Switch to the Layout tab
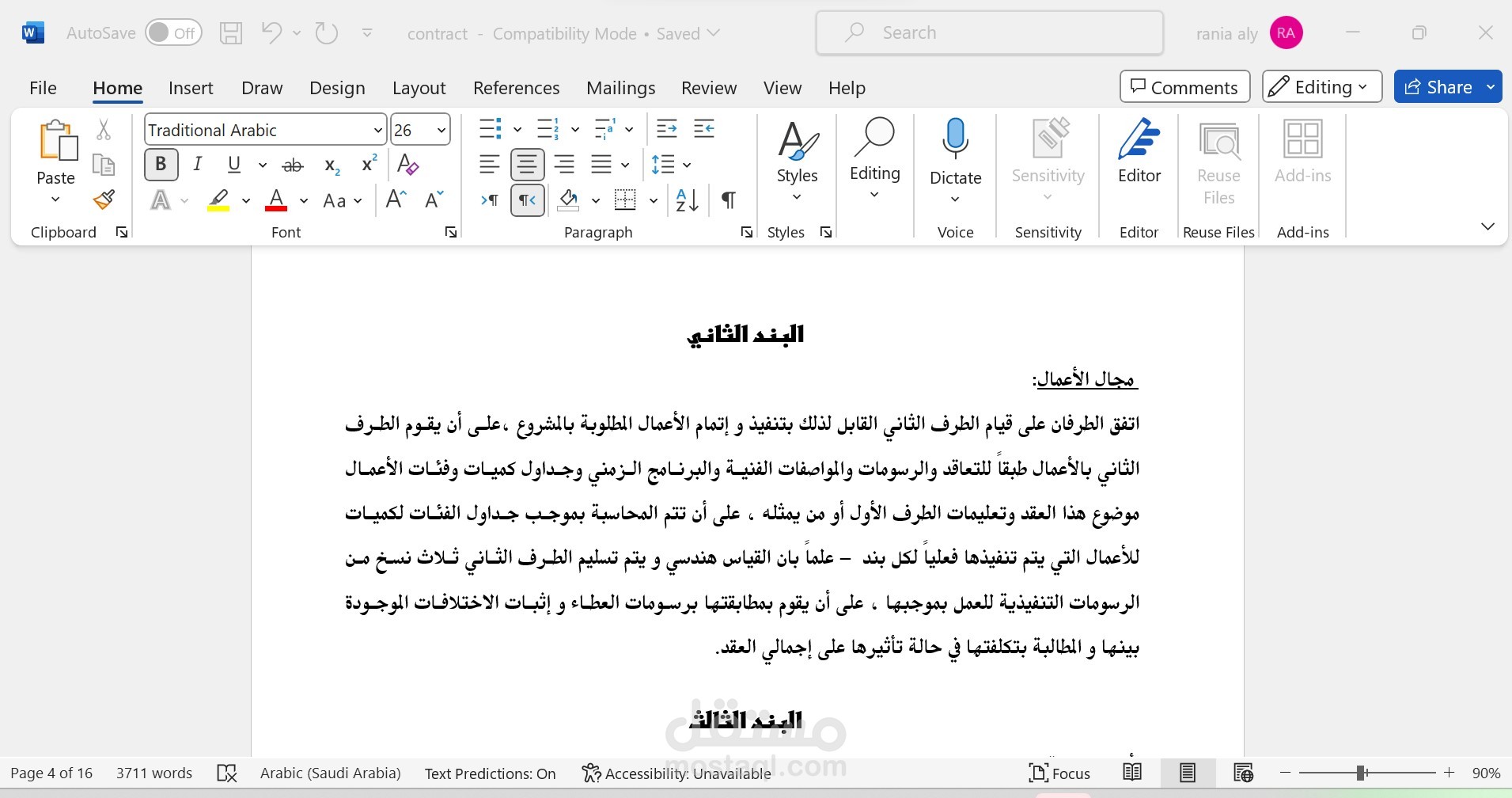 (x=419, y=88)
